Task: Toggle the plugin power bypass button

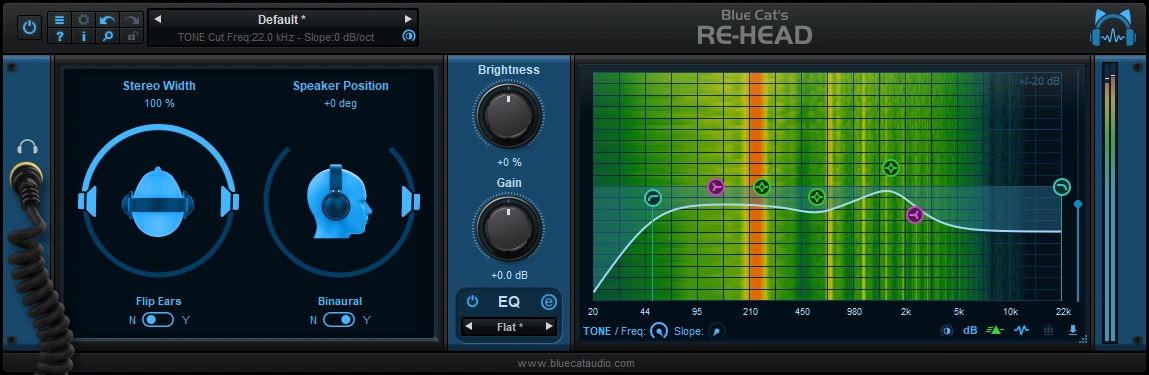Action: 29,28
